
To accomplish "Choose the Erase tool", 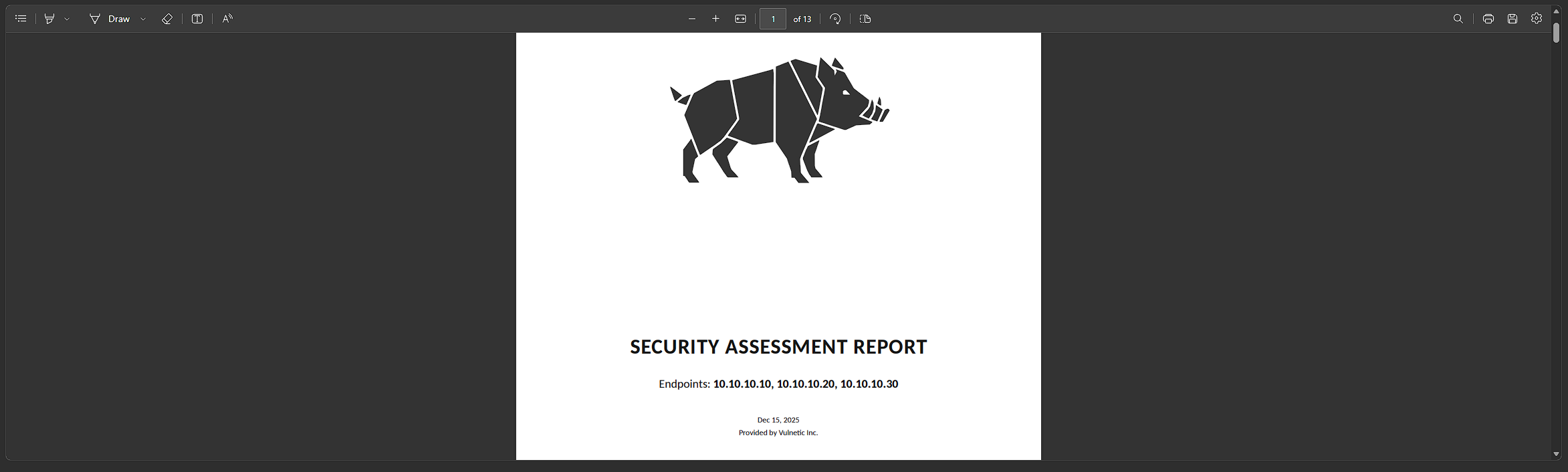I will click(167, 19).
